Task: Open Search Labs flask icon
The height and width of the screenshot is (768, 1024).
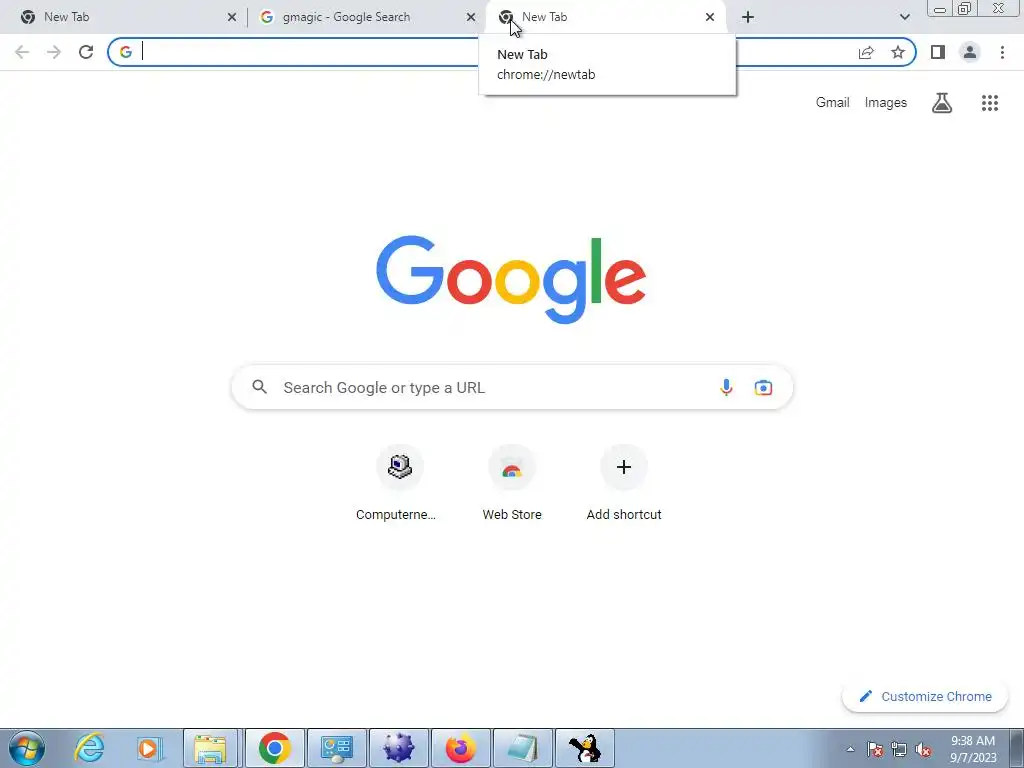Action: 942,103
